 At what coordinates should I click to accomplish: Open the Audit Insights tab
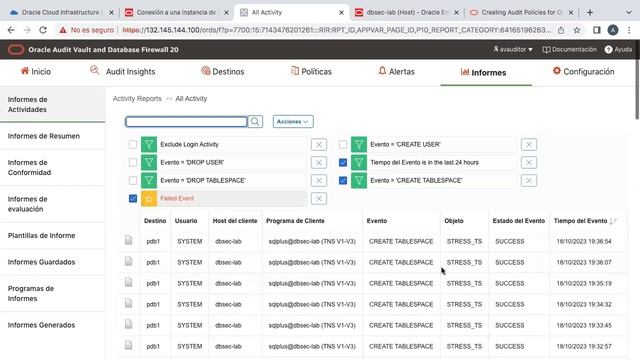(x=123, y=72)
